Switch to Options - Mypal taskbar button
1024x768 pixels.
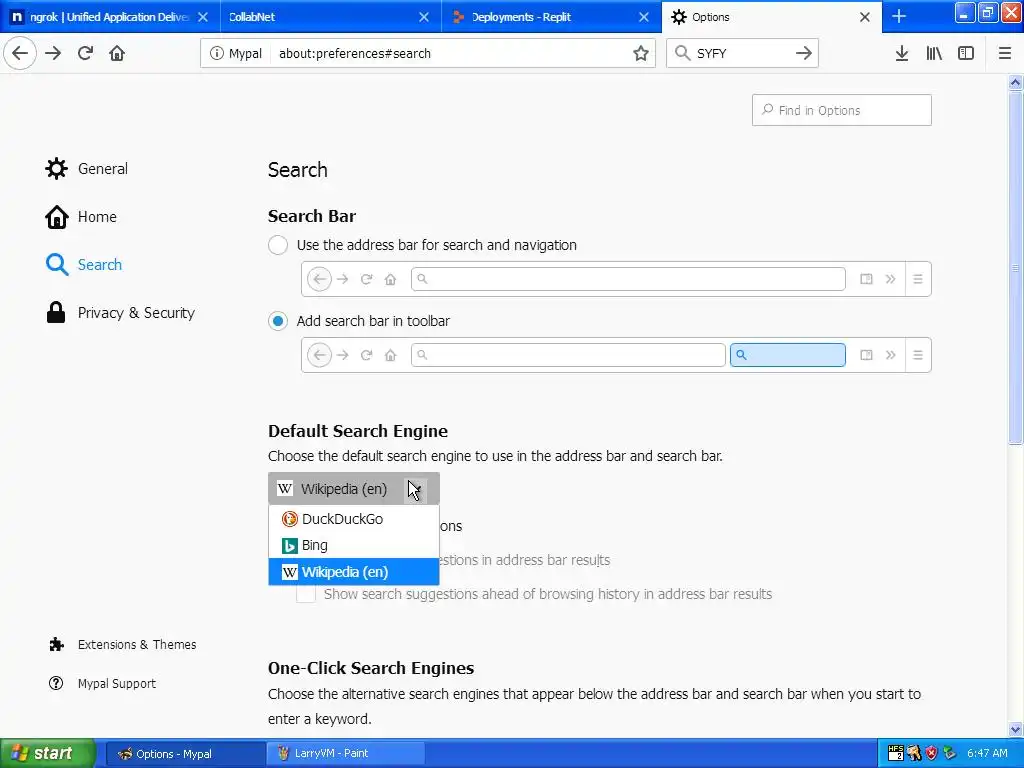(185, 754)
